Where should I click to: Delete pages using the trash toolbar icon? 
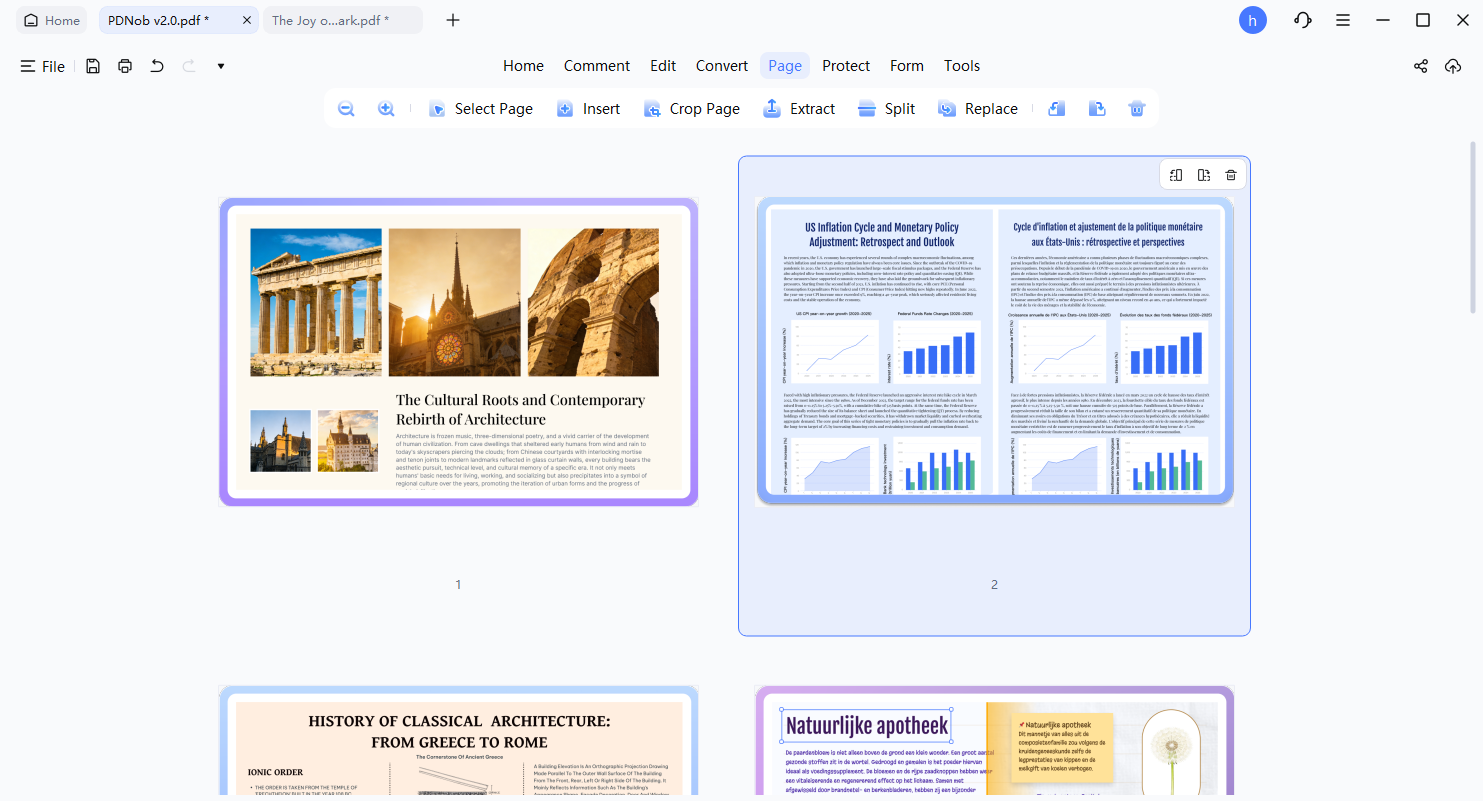click(x=1136, y=108)
